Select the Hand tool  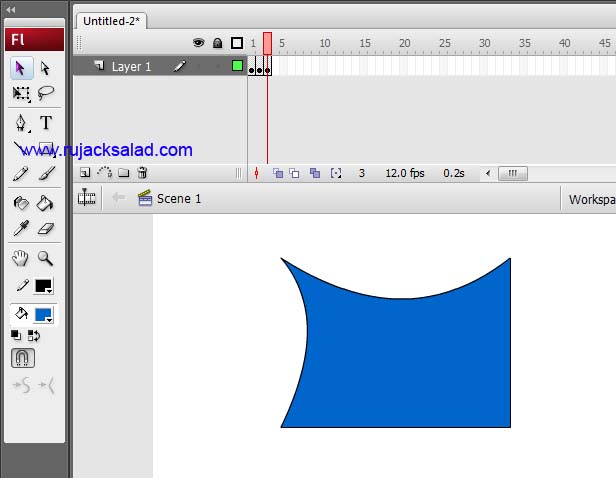[x=20, y=258]
